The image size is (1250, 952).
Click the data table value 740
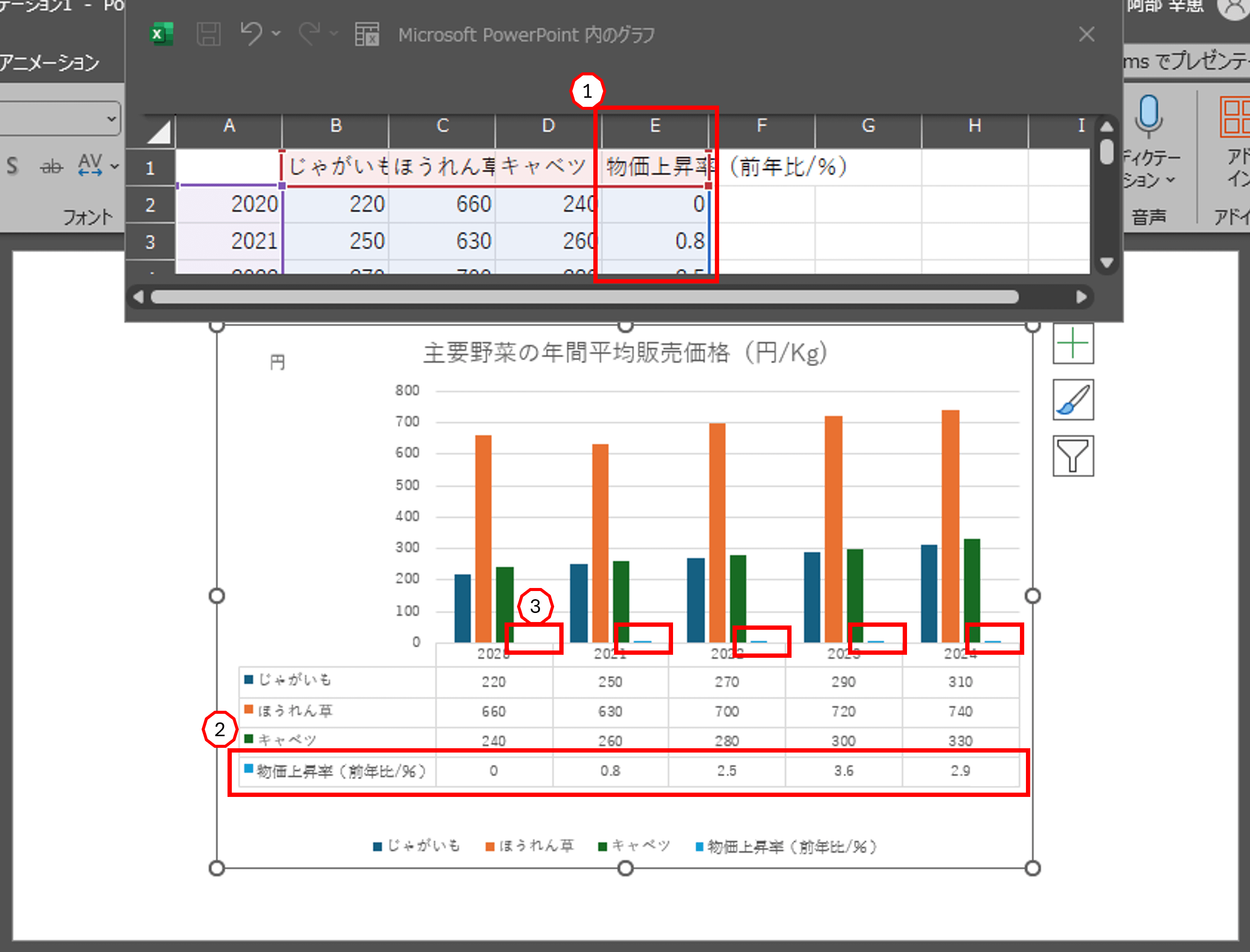(x=960, y=711)
